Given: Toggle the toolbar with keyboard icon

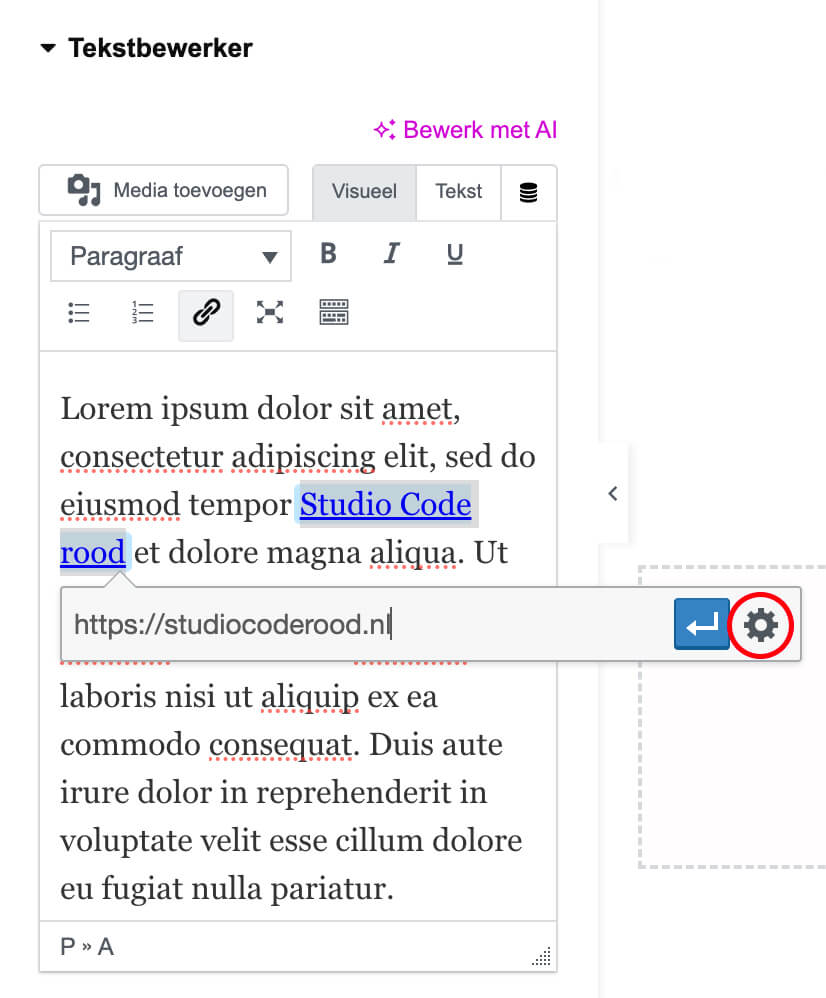Looking at the screenshot, I should pyautogui.click(x=333, y=313).
